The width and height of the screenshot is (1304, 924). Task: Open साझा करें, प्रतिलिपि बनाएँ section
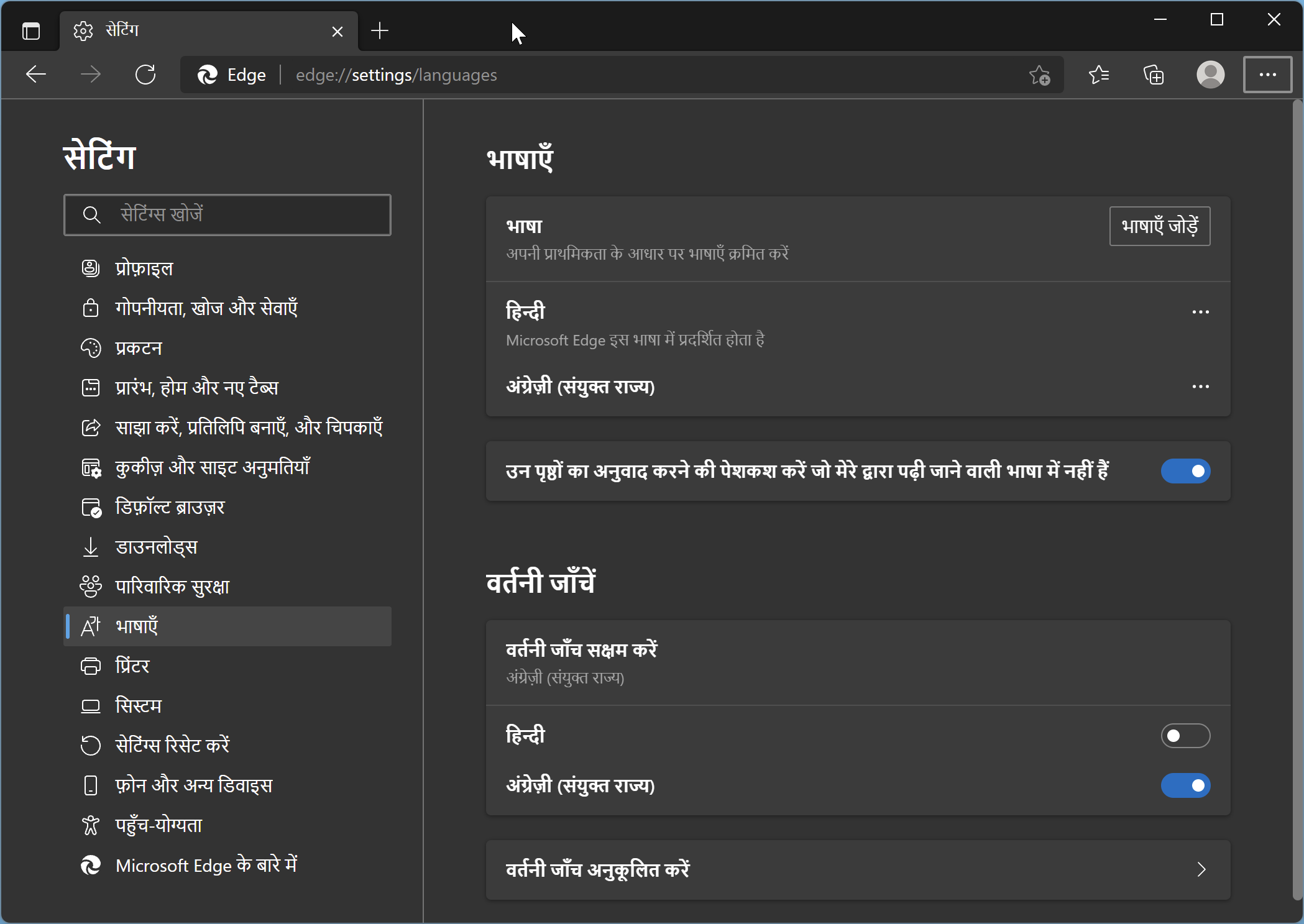click(x=227, y=428)
